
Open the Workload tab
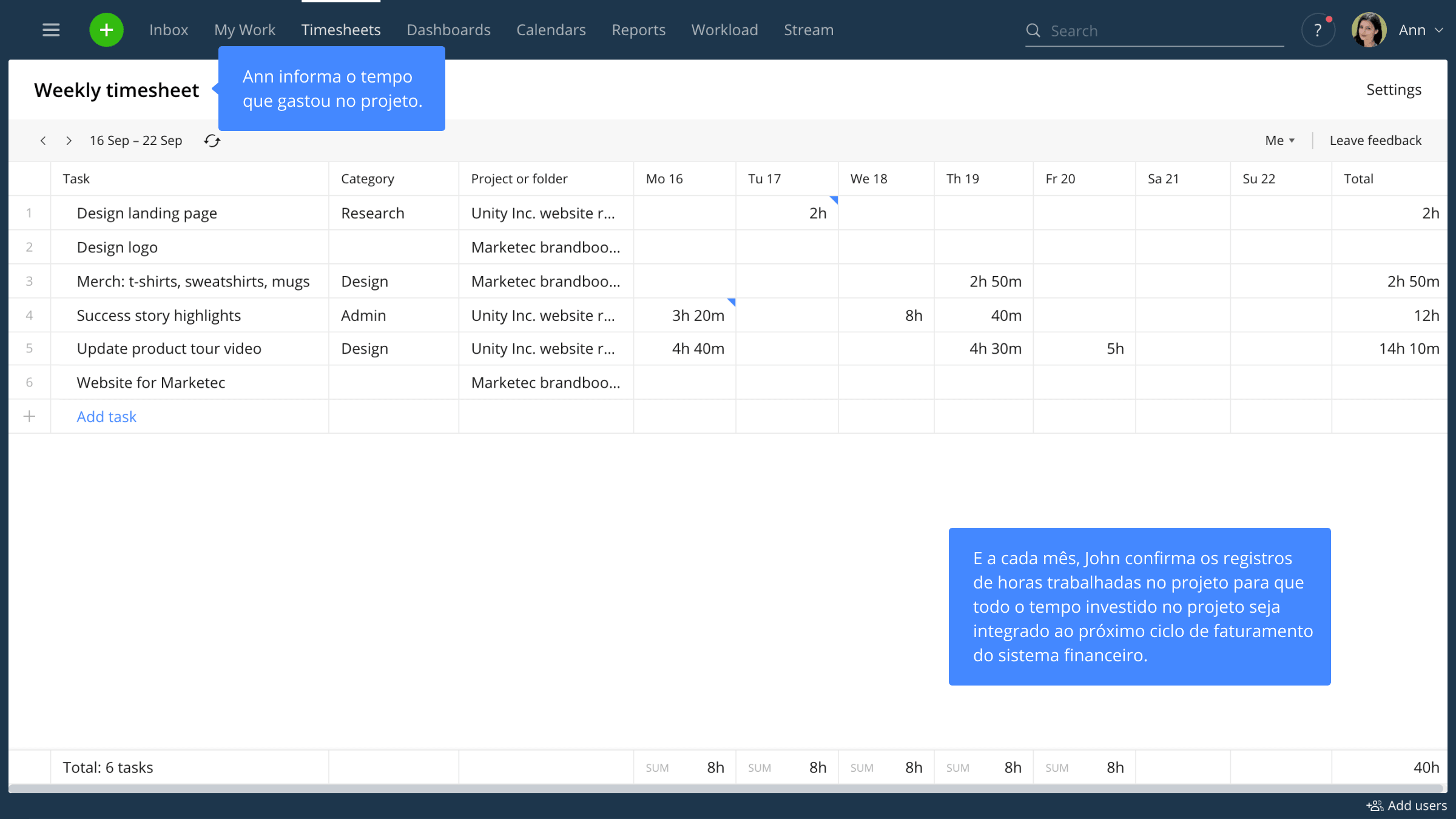pos(724,30)
